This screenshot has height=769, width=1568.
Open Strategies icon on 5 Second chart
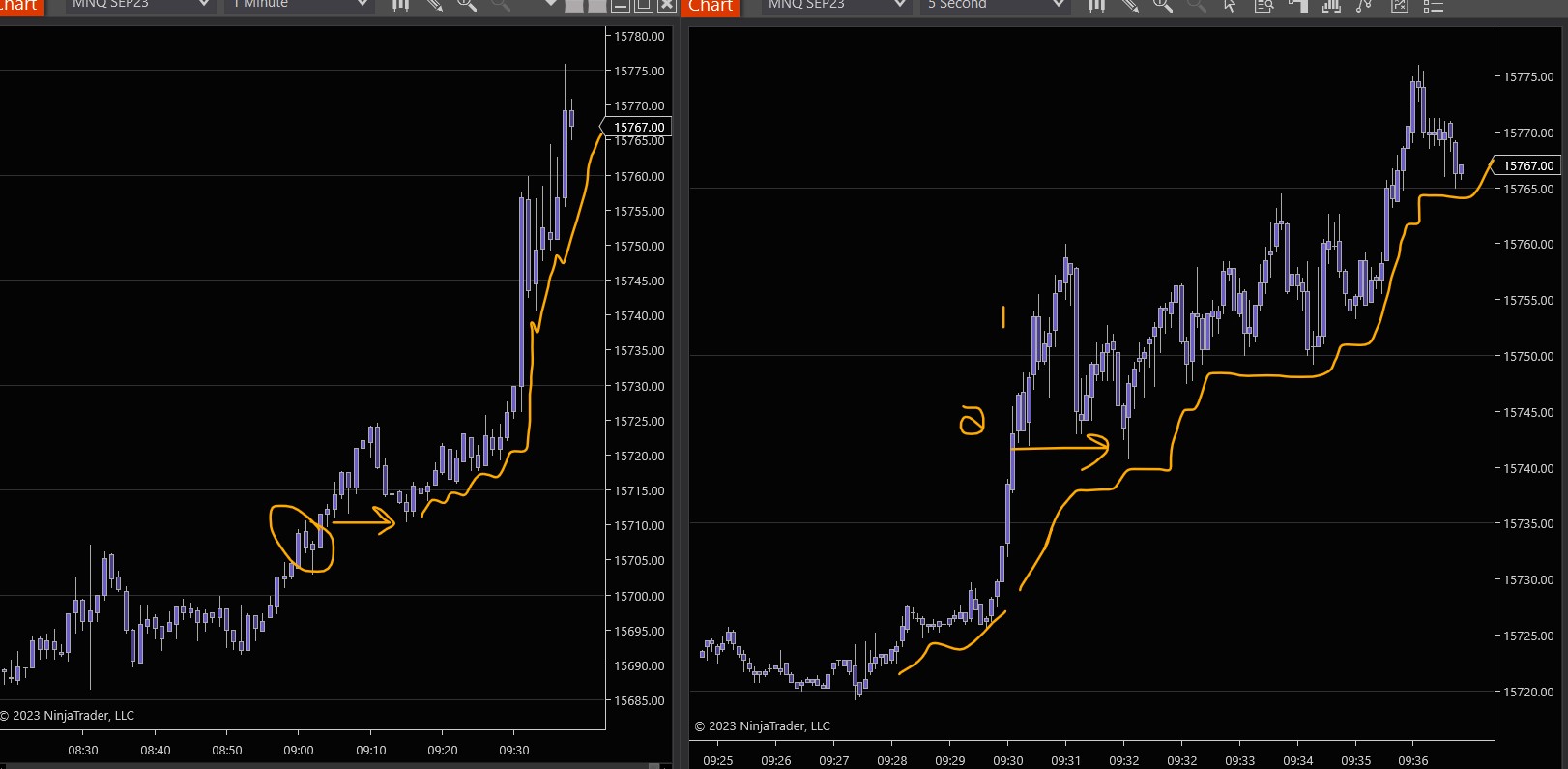(1399, 5)
